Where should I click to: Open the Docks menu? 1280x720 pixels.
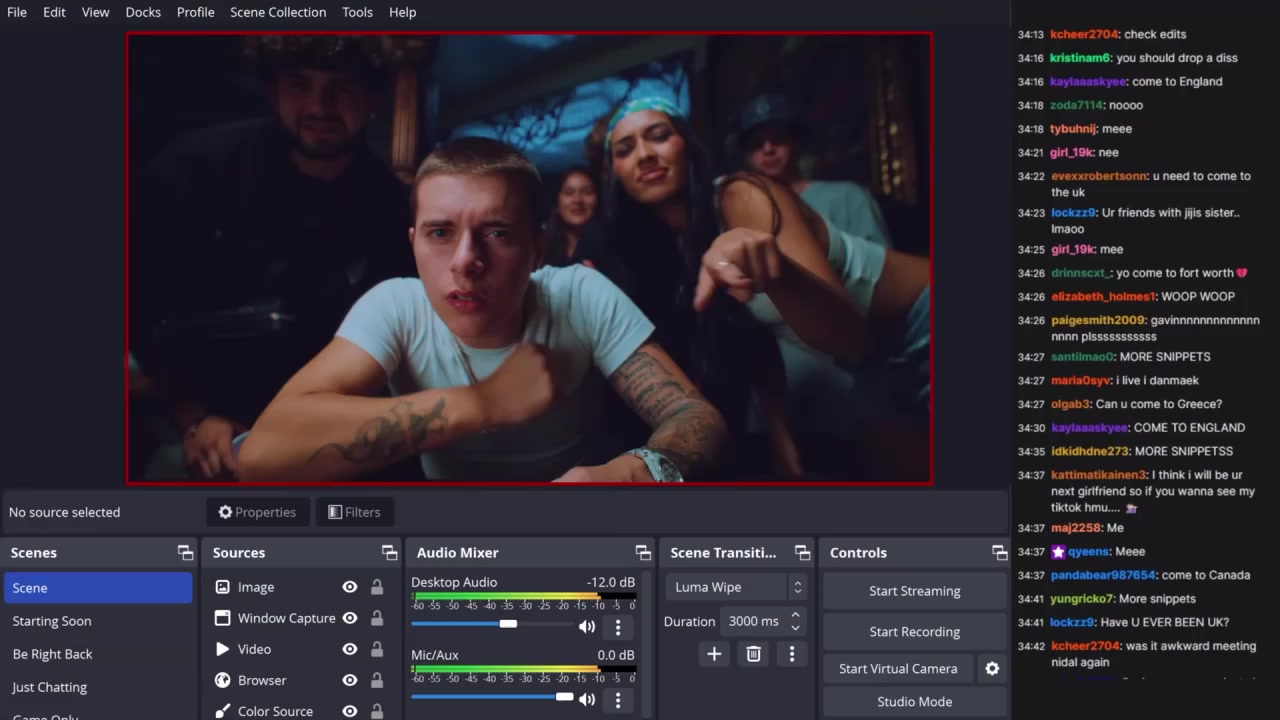point(143,12)
